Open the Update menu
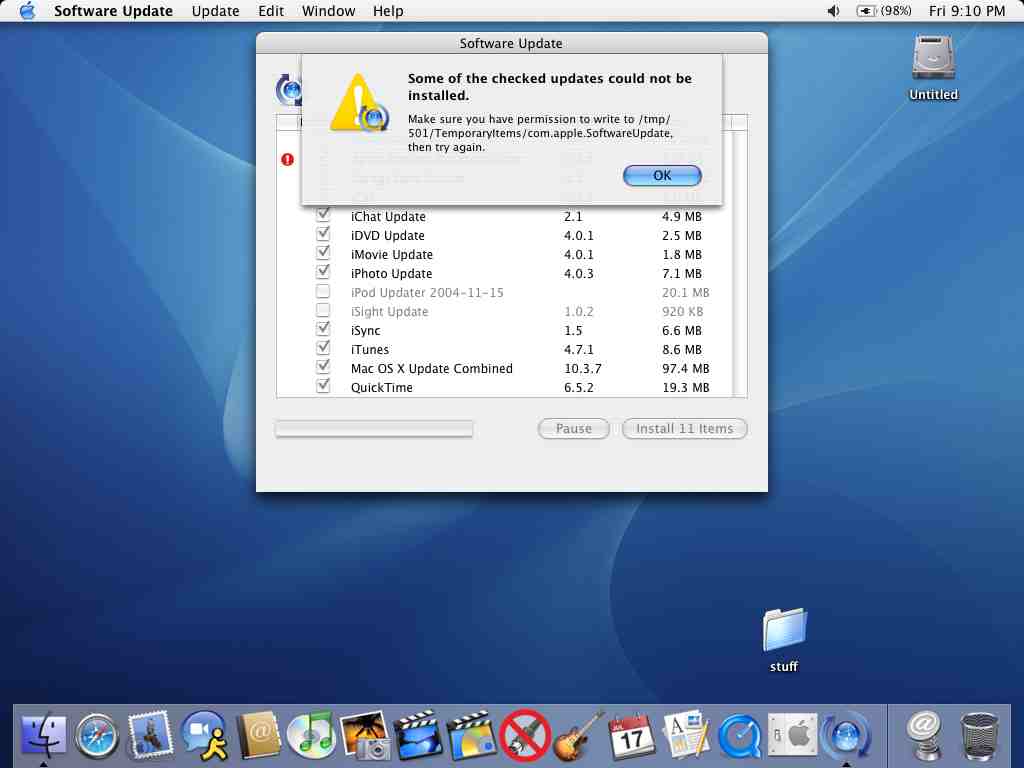 coord(216,11)
